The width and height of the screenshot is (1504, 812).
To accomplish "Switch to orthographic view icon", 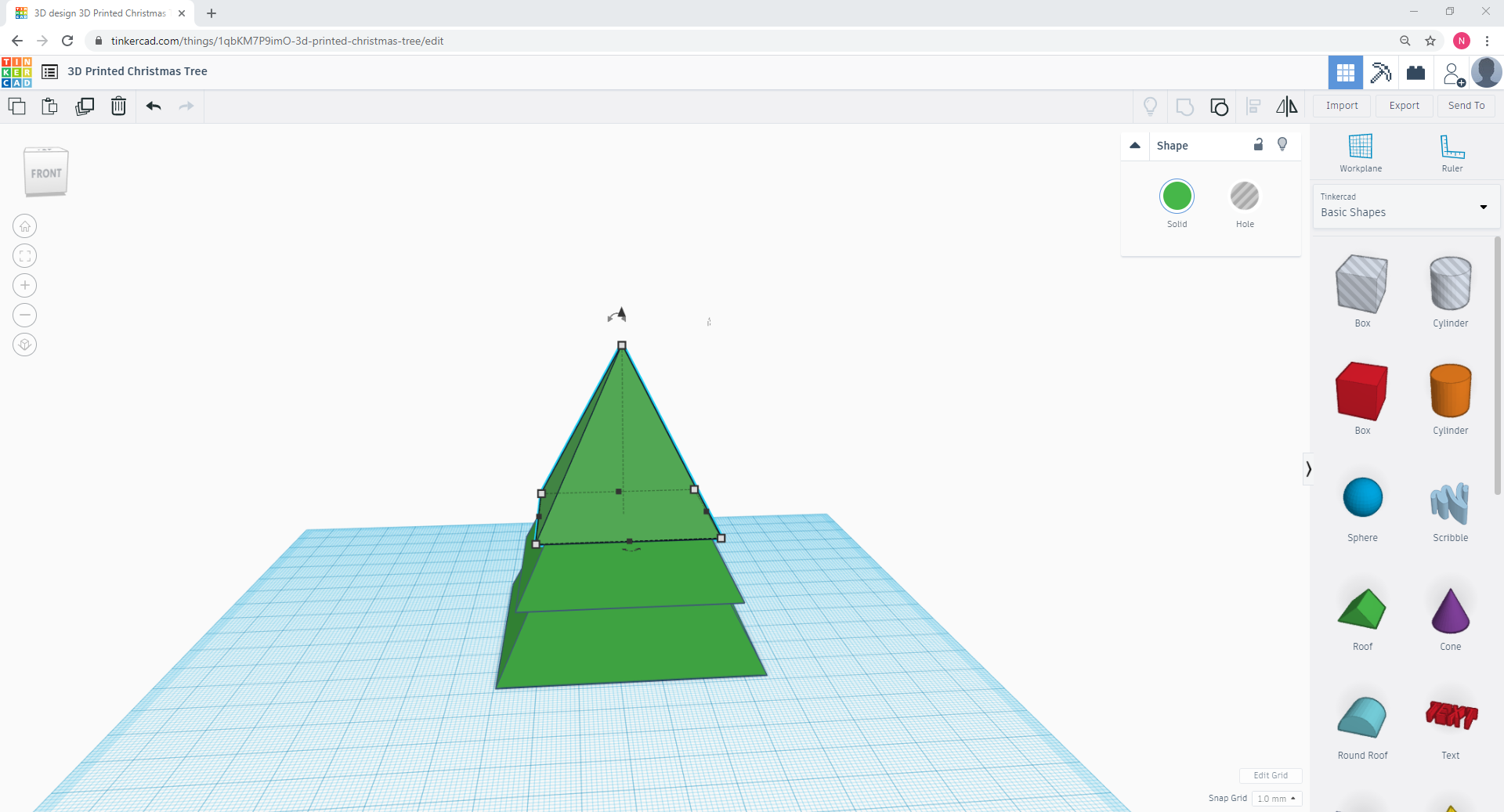I will 25,345.
